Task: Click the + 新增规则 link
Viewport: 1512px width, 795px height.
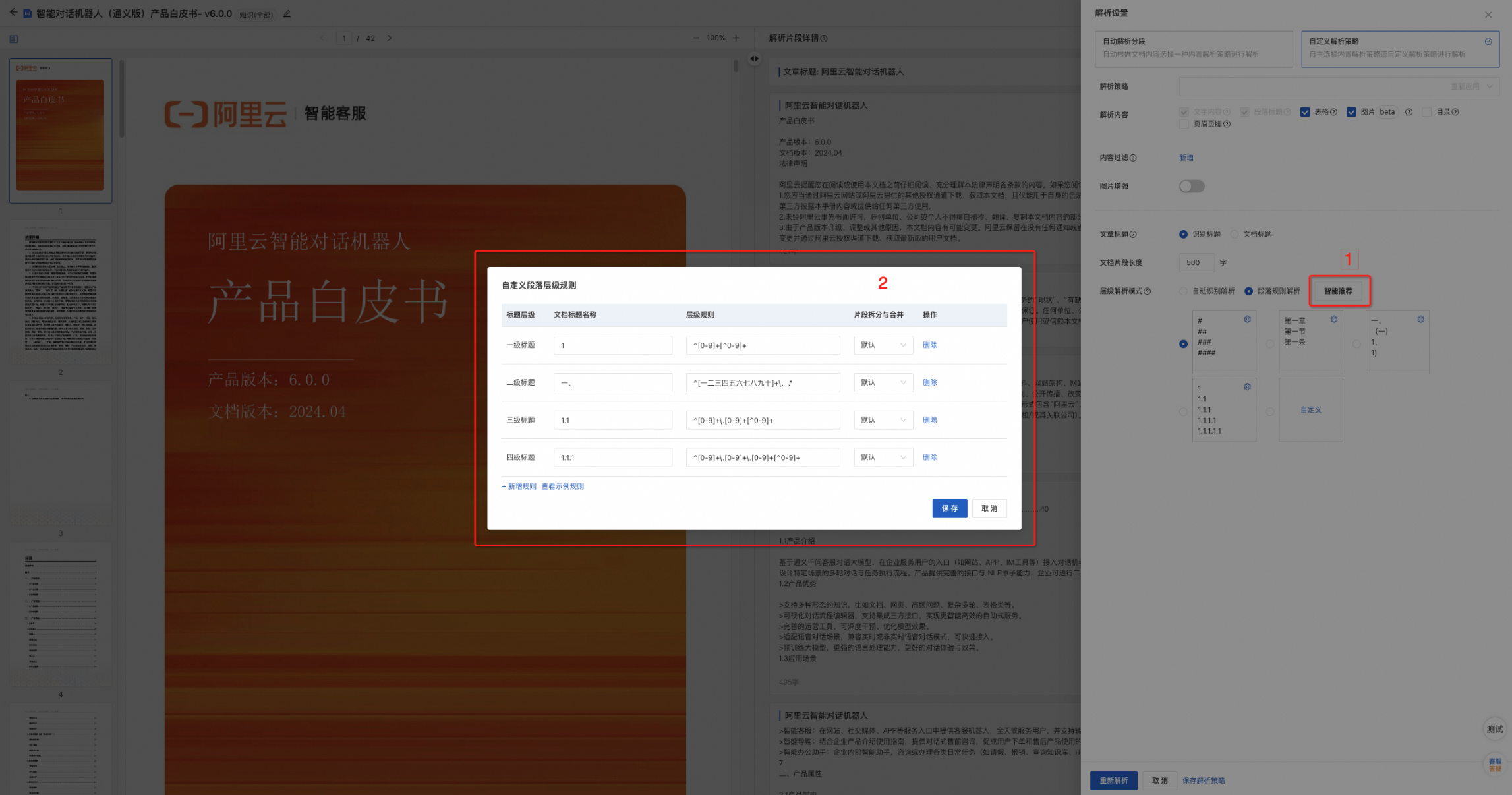Action: click(x=519, y=486)
